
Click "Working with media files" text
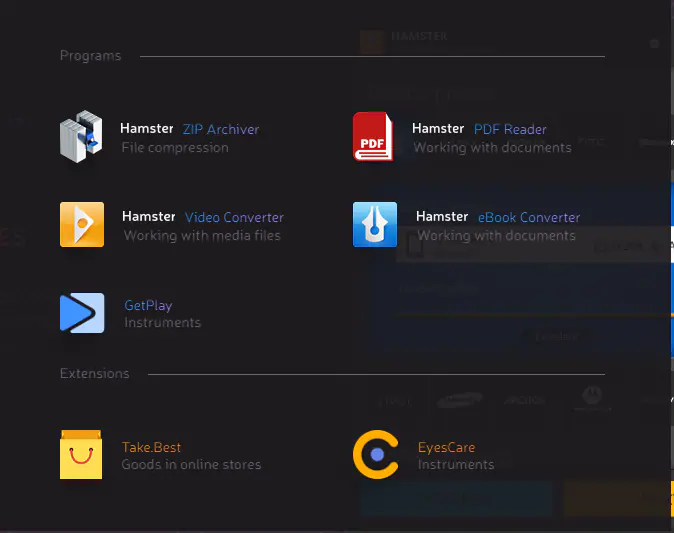202,236
